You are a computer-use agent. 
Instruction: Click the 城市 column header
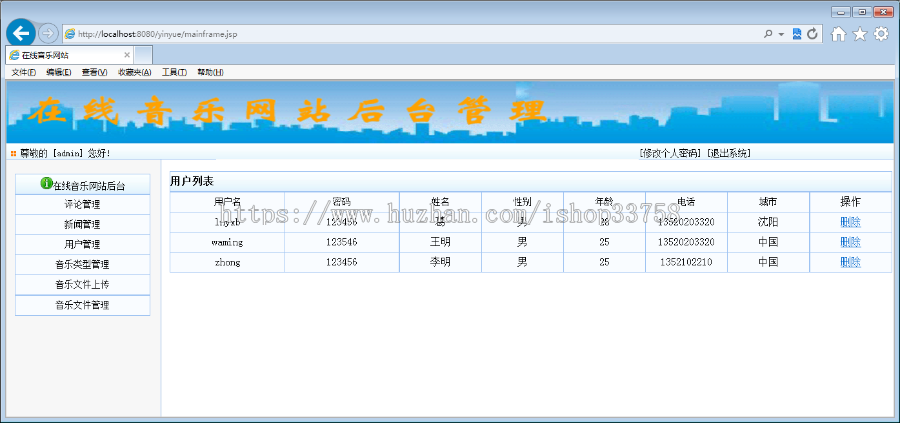(x=768, y=201)
